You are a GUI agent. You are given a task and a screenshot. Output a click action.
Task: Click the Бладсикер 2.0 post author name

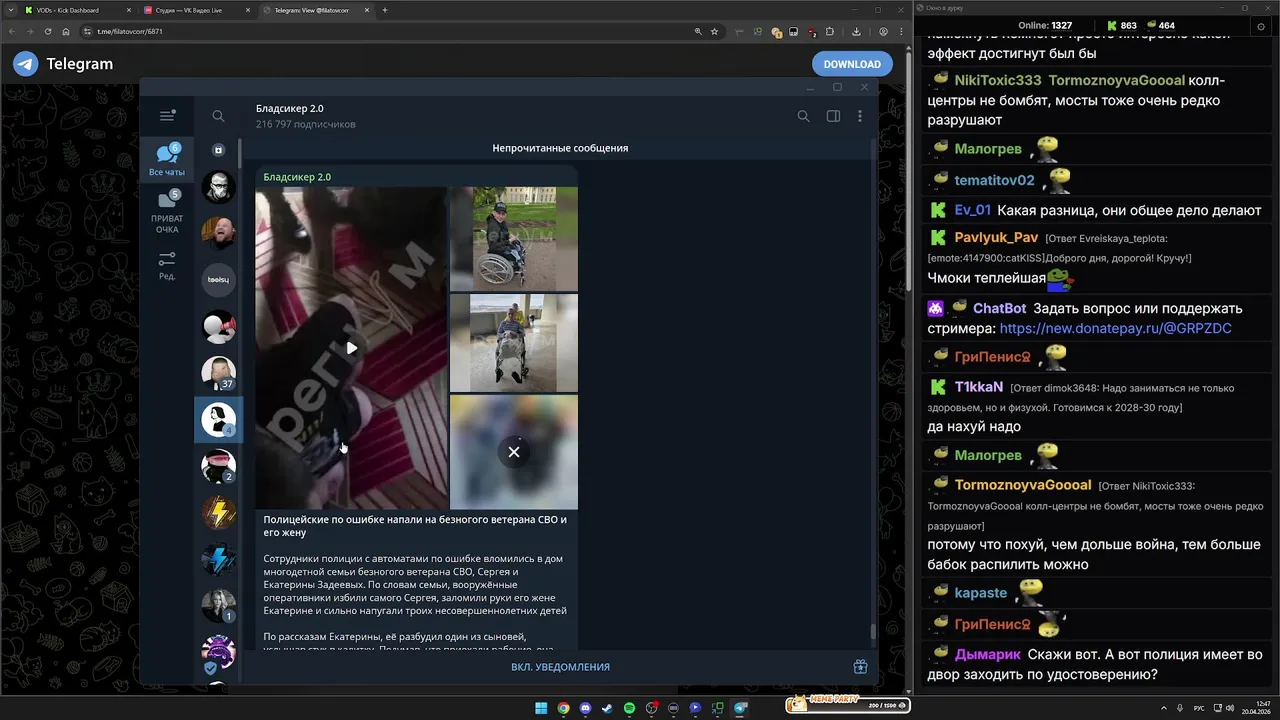(297, 177)
